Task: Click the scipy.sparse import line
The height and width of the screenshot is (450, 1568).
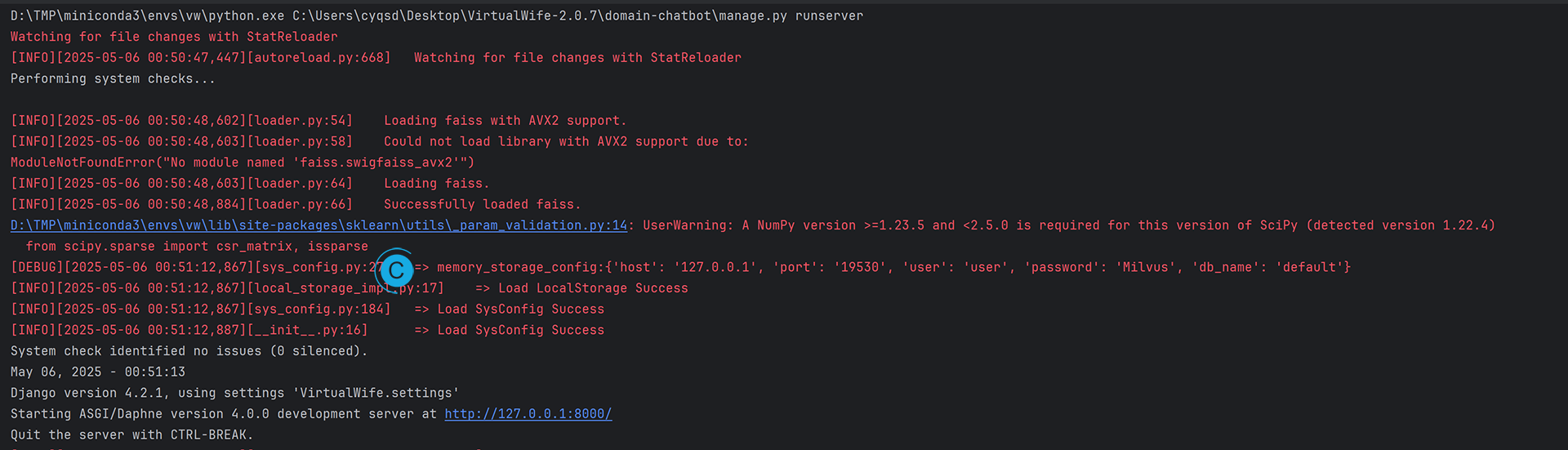Action: point(196,247)
